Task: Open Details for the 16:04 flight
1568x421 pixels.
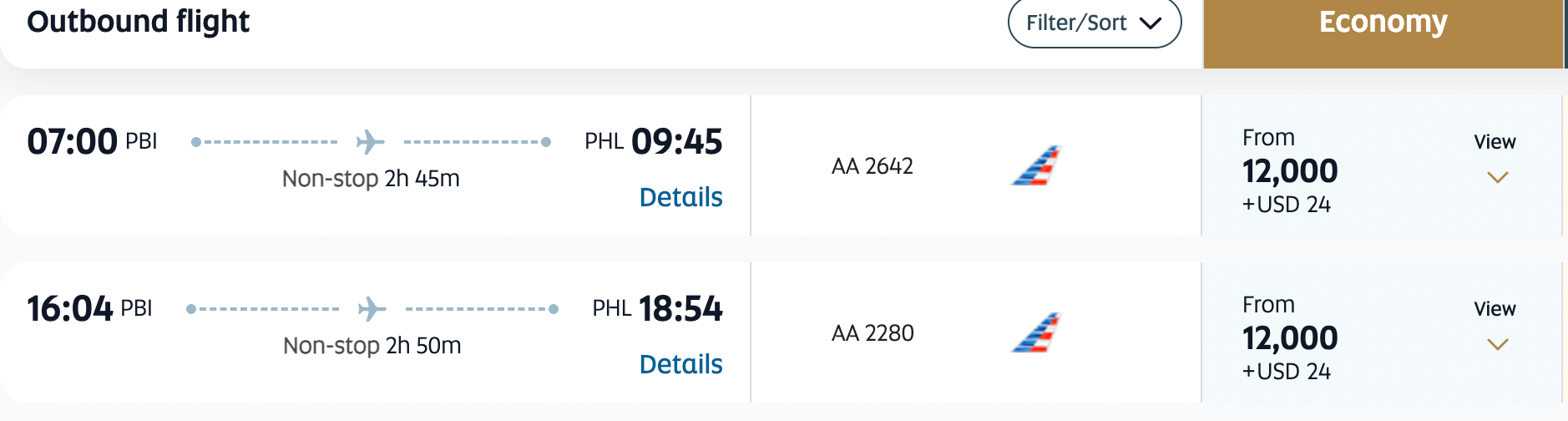Action: click(x=680, y=364)
